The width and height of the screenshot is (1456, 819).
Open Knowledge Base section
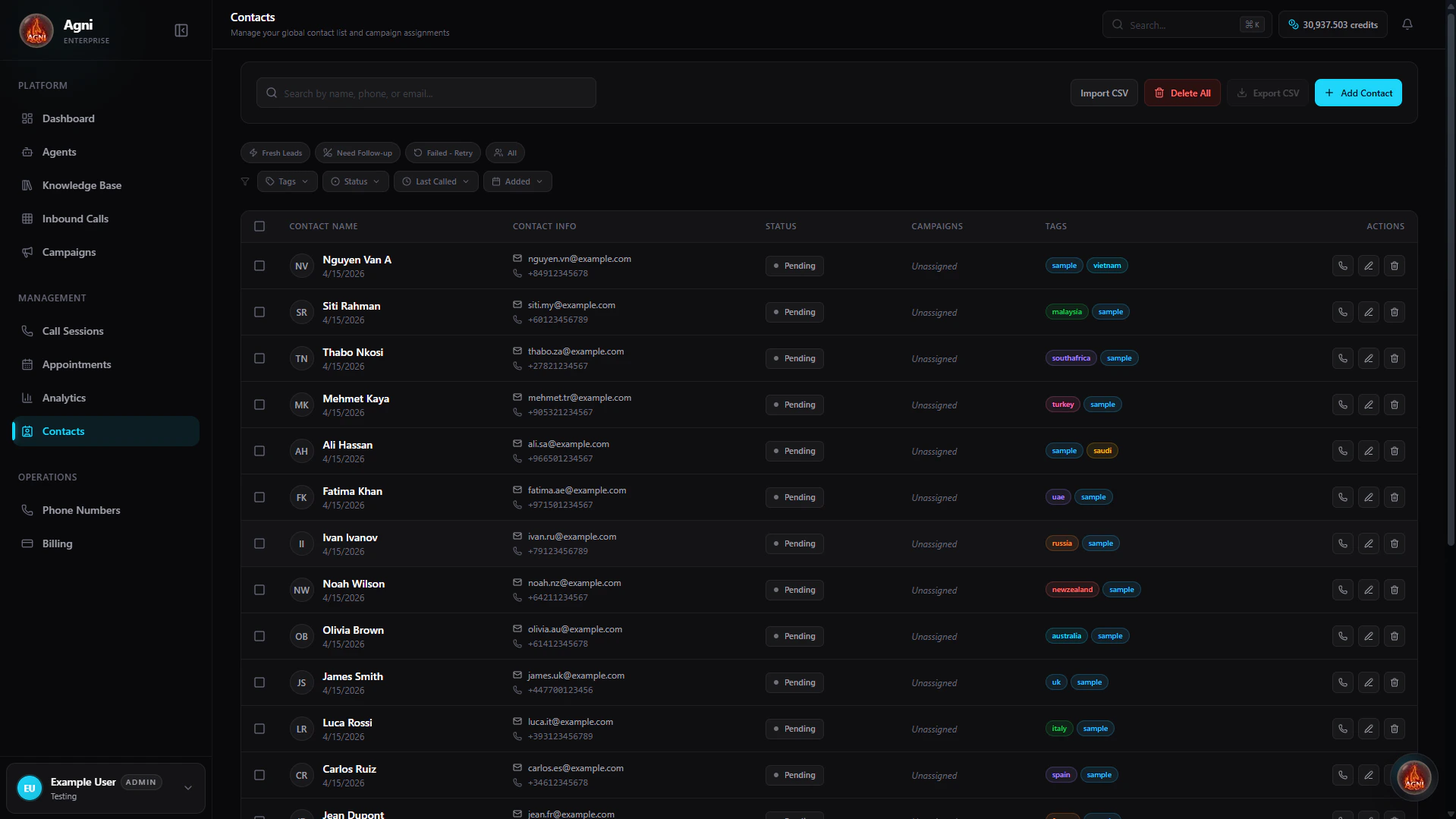105,185
